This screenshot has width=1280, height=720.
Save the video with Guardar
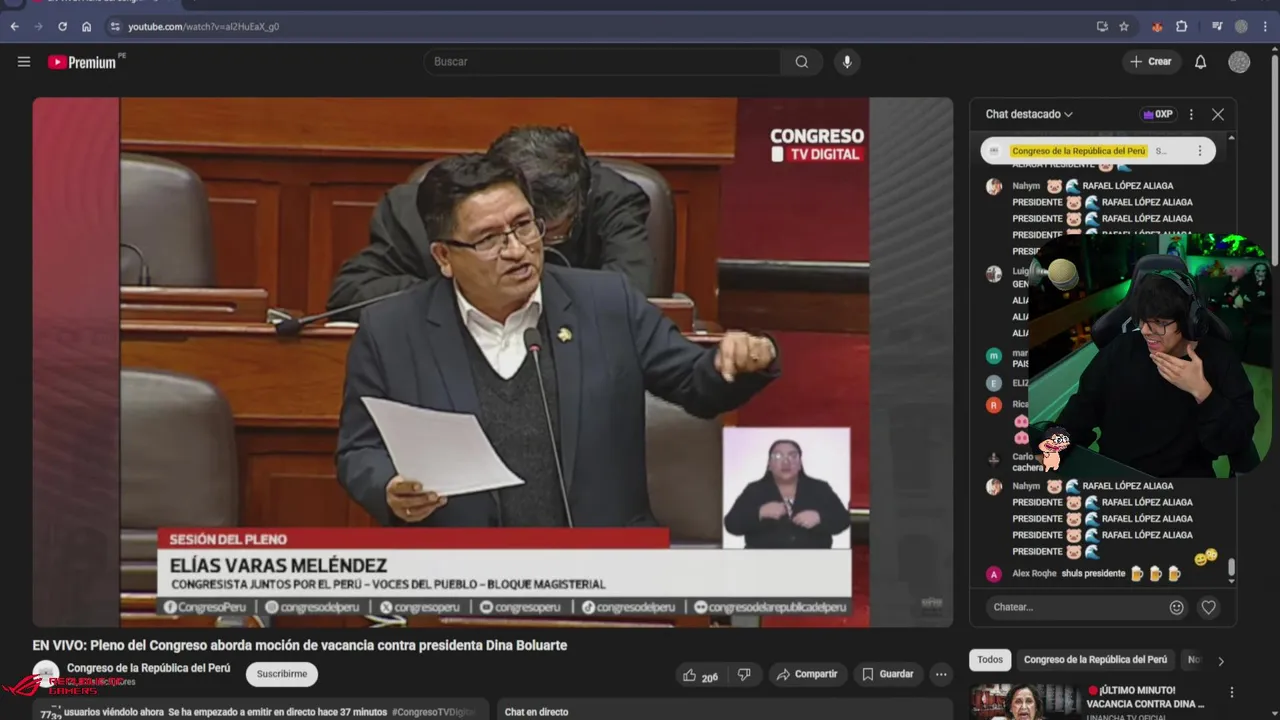pyautogui.click(x=887, y=675)
